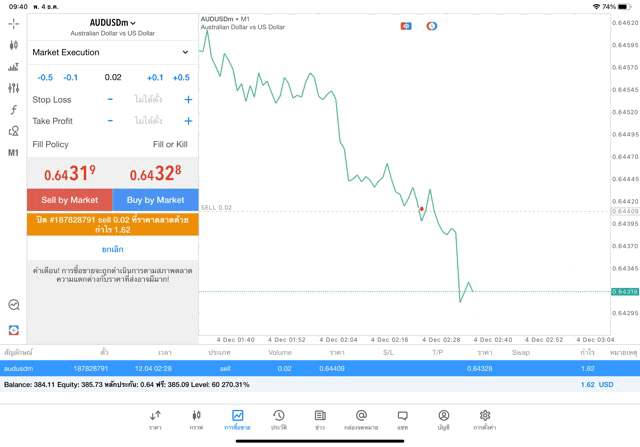The height and width of the screenshot is (447, 640).
Task: Open chart settings sliders icon
Action: (14, 88)
